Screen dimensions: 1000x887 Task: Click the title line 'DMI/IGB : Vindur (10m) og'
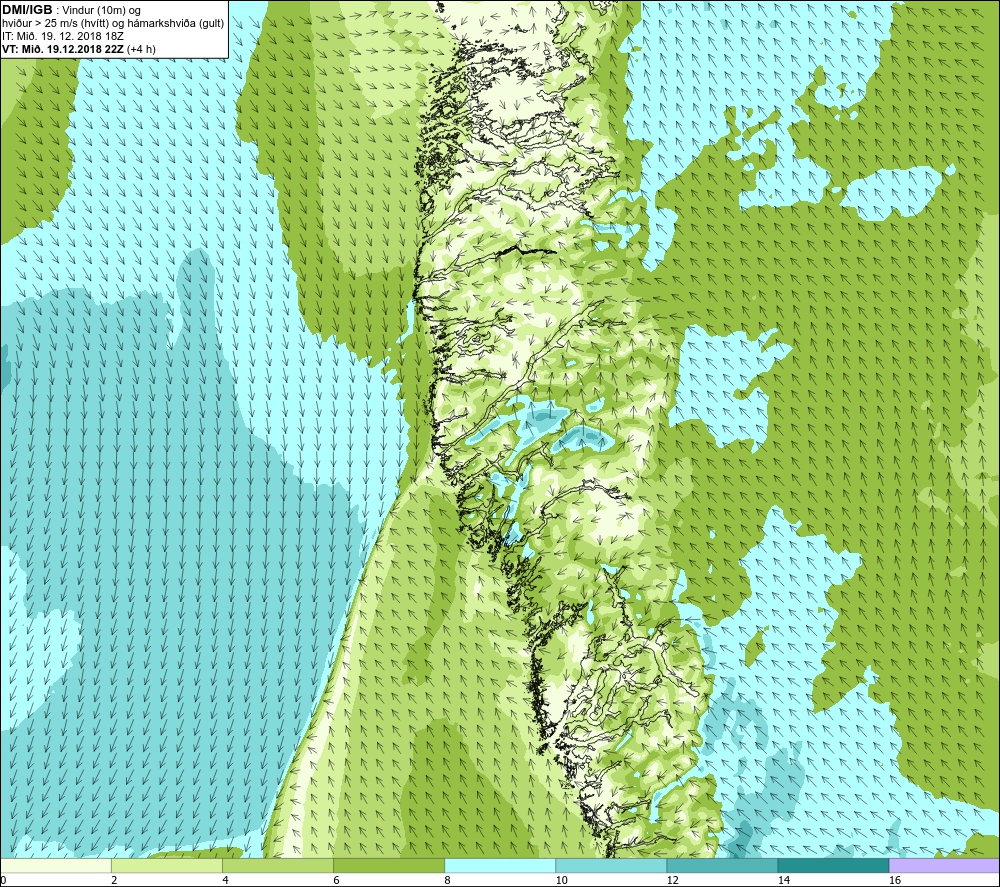71,10
